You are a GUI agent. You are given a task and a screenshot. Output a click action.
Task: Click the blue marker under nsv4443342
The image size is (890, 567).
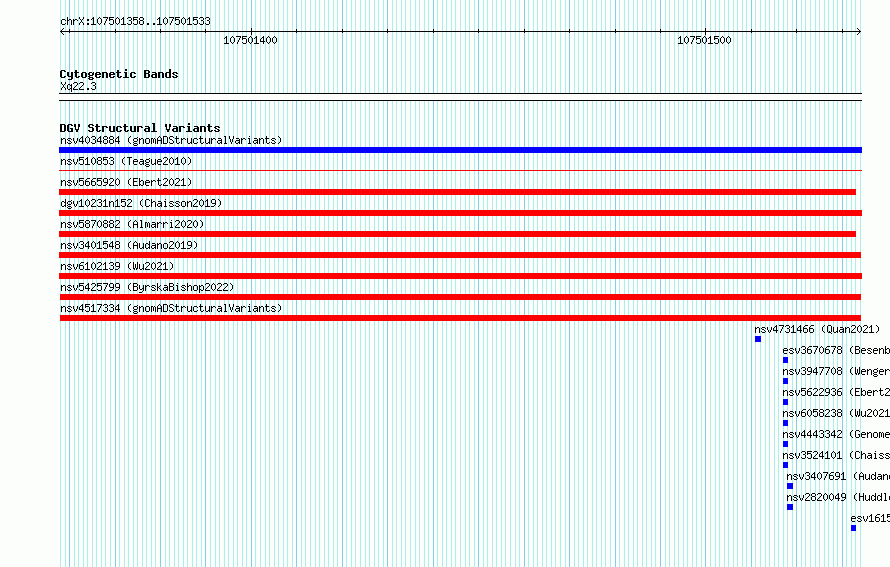(786, 444)
